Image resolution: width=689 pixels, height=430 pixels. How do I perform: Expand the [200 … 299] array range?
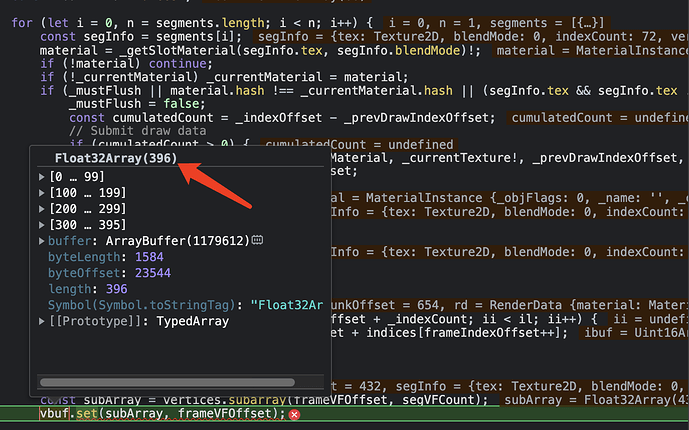(42, 209)
